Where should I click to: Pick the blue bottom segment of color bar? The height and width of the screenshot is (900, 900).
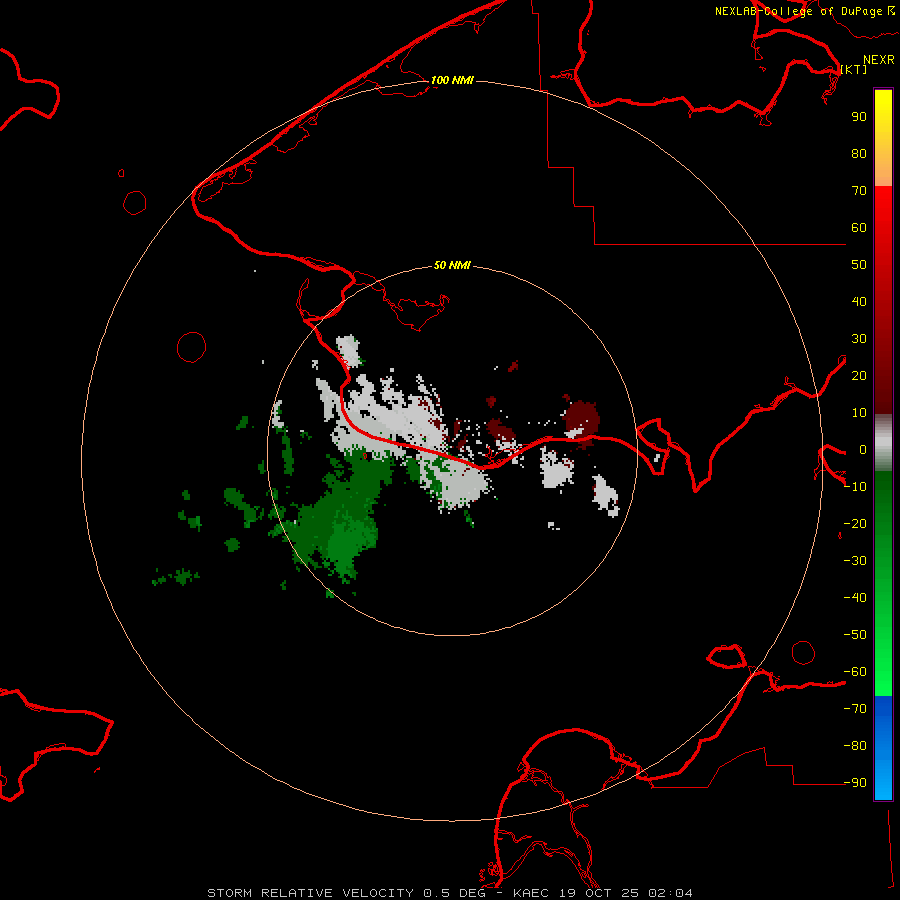point(883,747)
